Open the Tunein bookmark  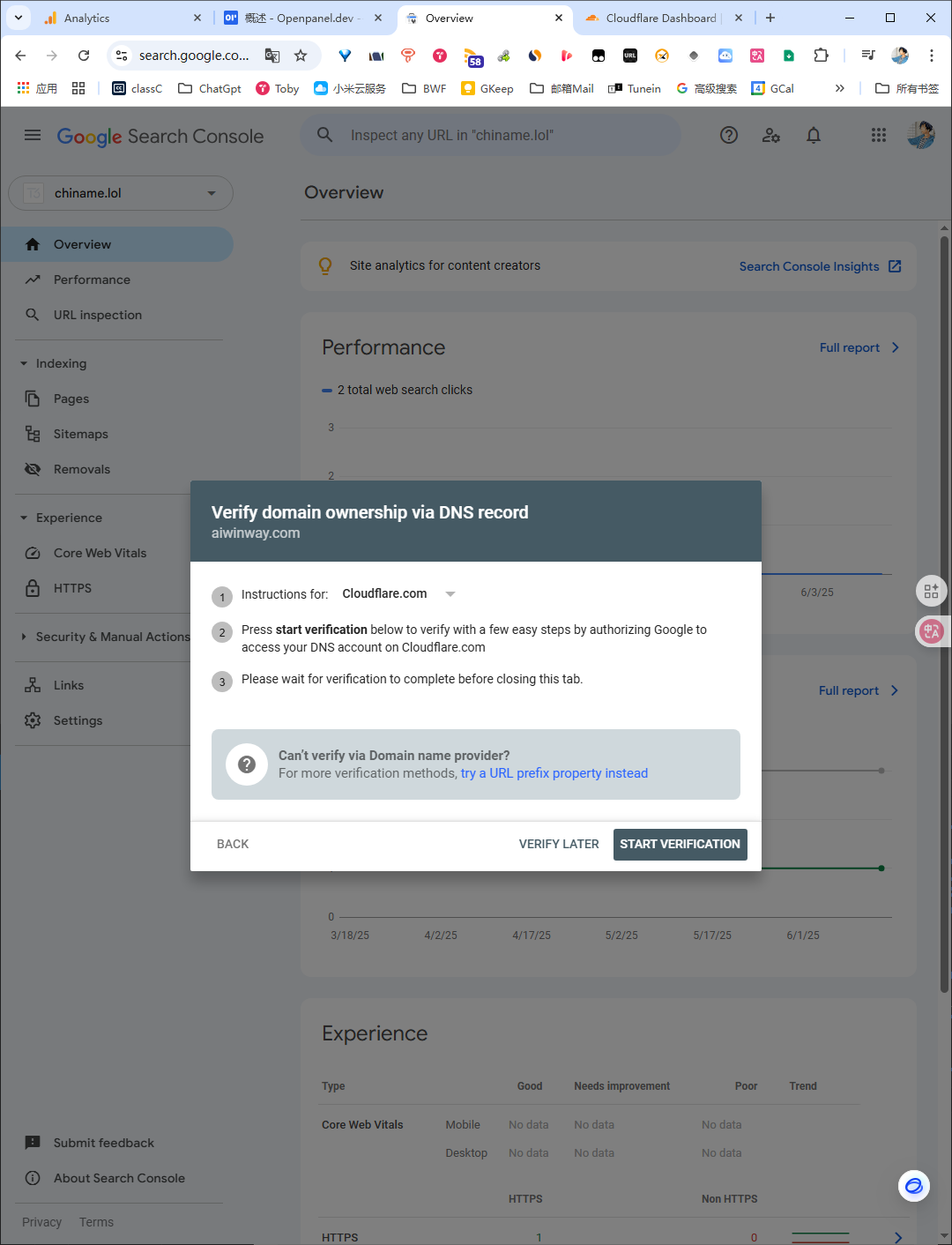[x=635, y=88]
